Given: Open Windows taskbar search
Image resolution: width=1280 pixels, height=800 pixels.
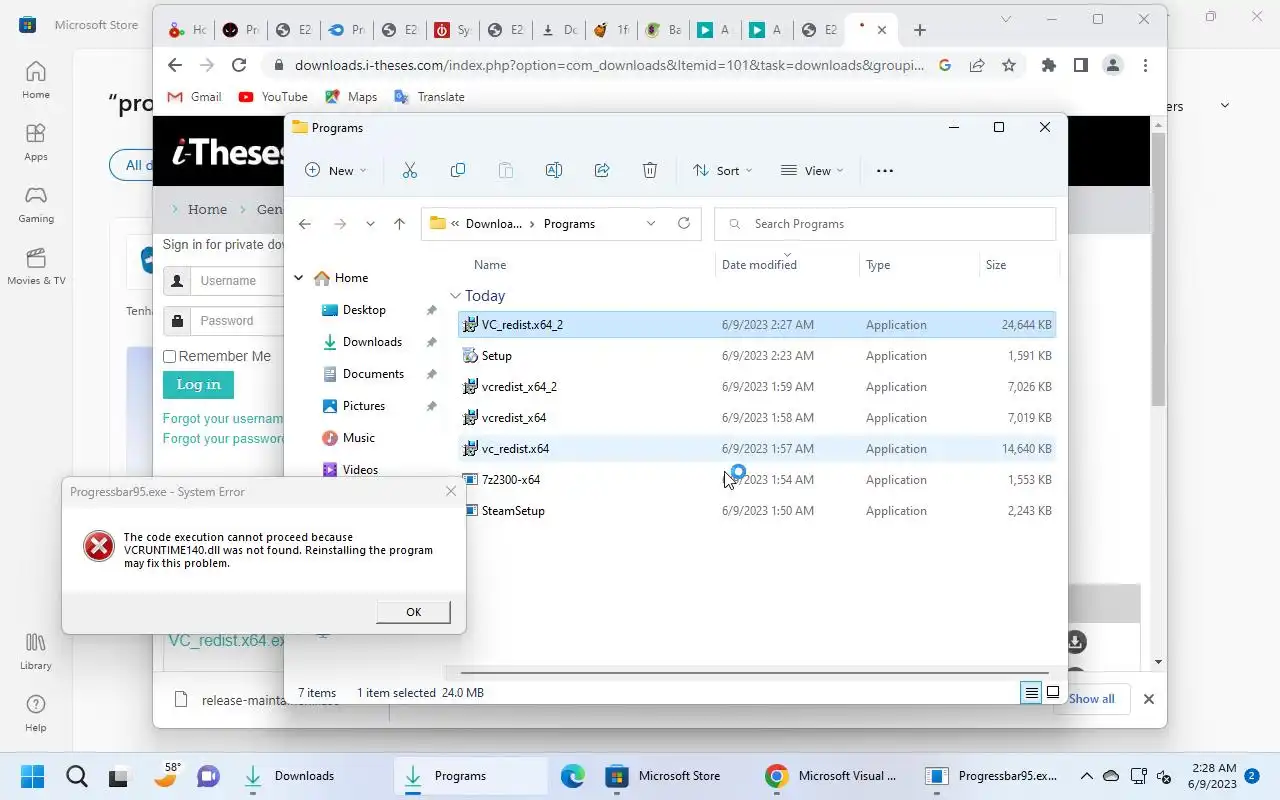Looking at the screenshot, I should [77, 776].
